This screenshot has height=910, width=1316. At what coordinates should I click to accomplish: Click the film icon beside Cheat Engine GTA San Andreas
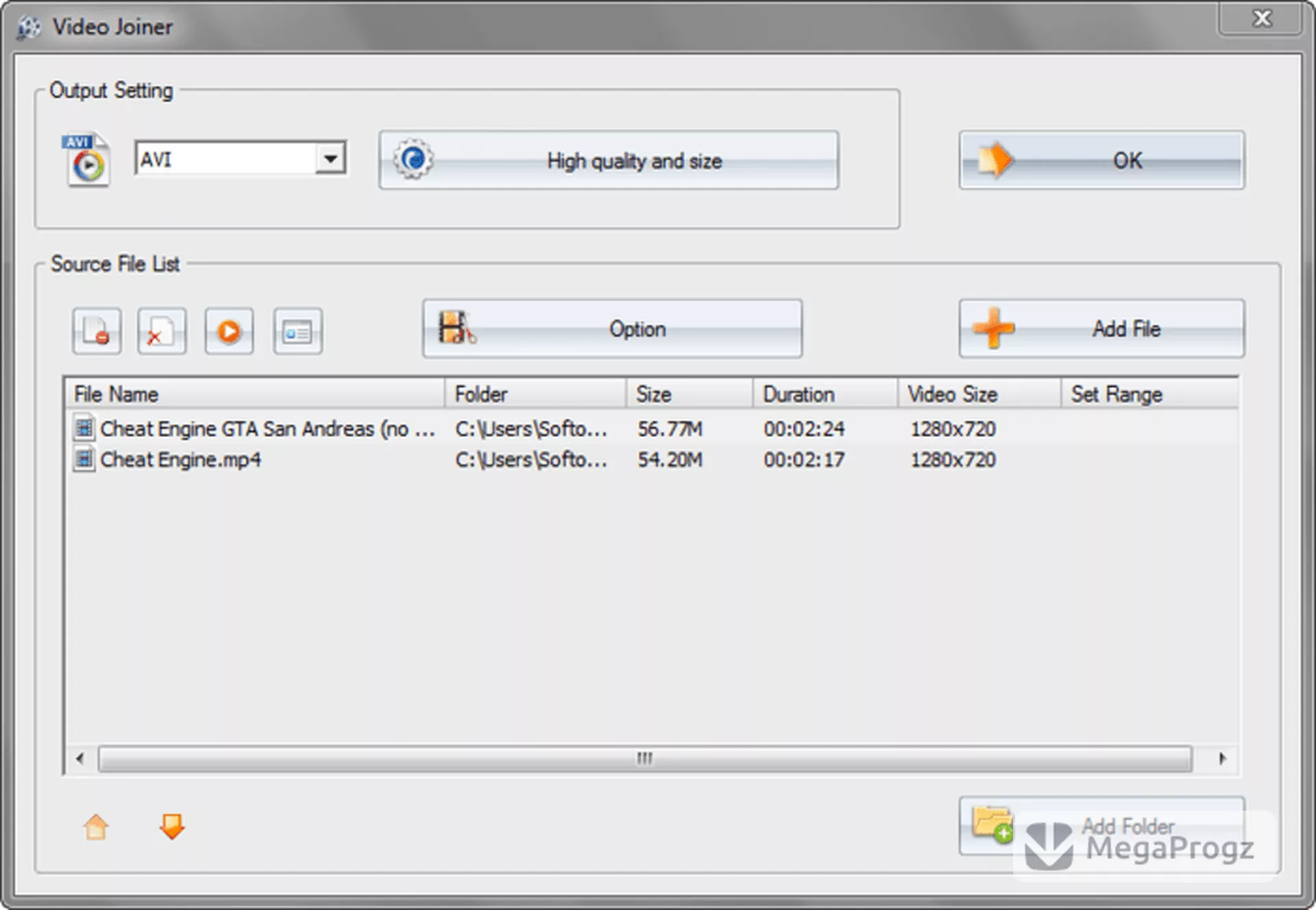click(84, 429)
